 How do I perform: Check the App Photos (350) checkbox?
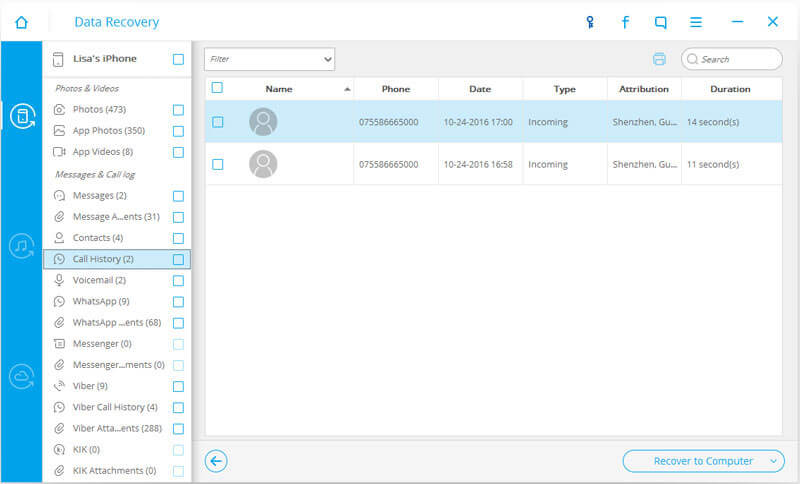pos(178,132)
